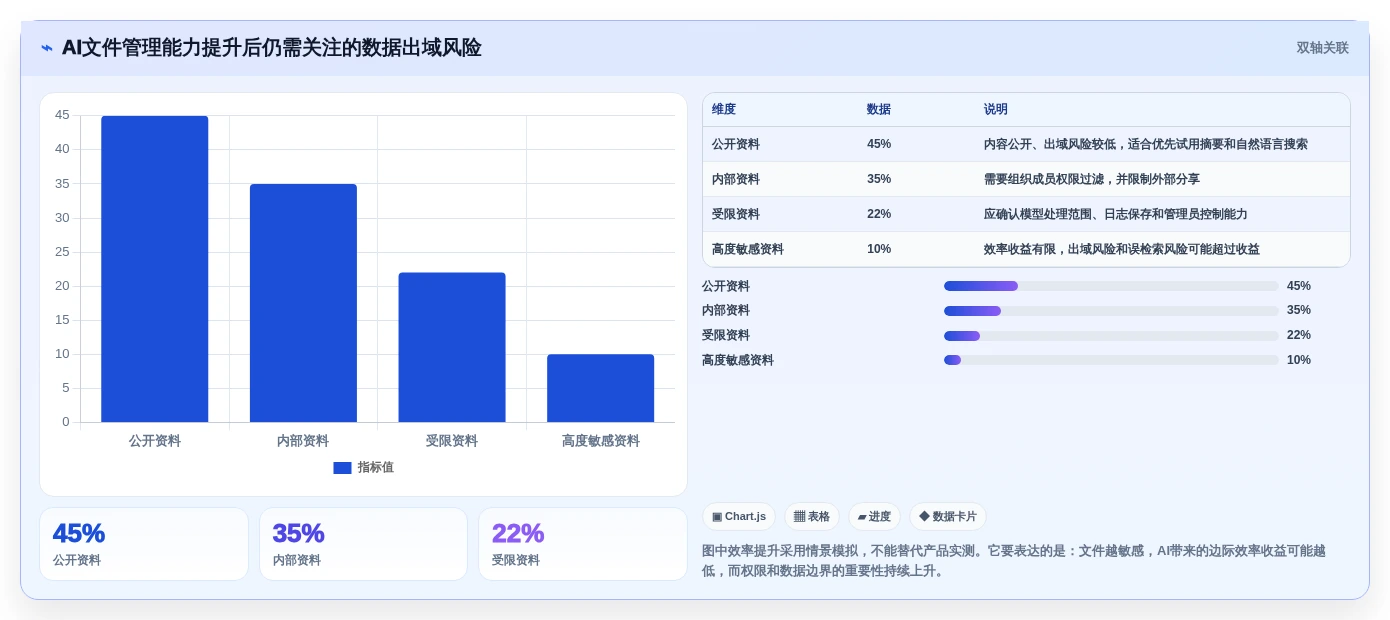Click the 说明 column header
1390x620 pixels.
click(x=996, y=110)
